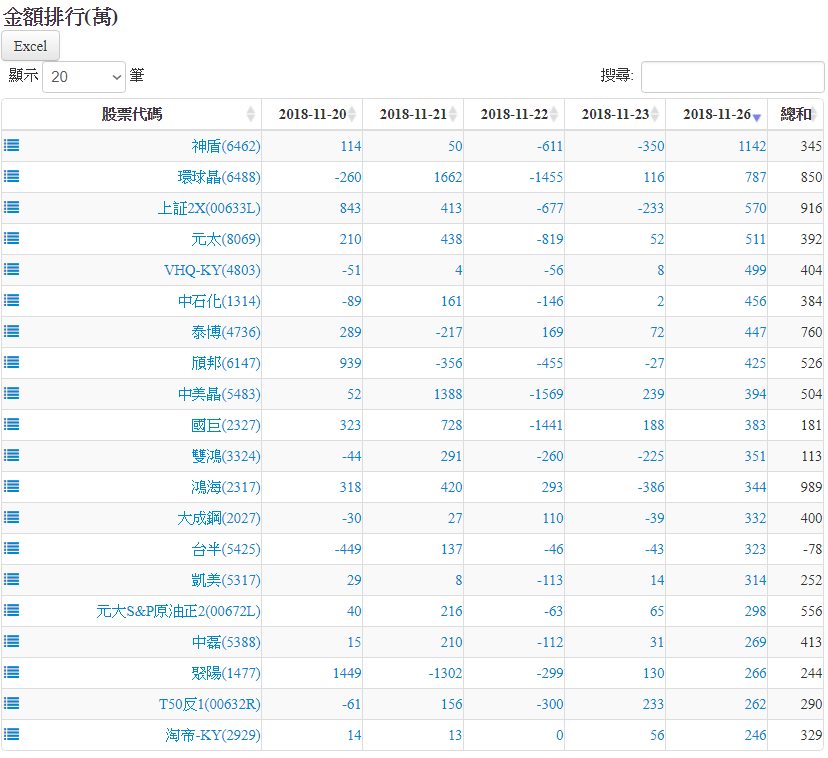
Task: Click the 搜尋 search input field
Action: 732,77
